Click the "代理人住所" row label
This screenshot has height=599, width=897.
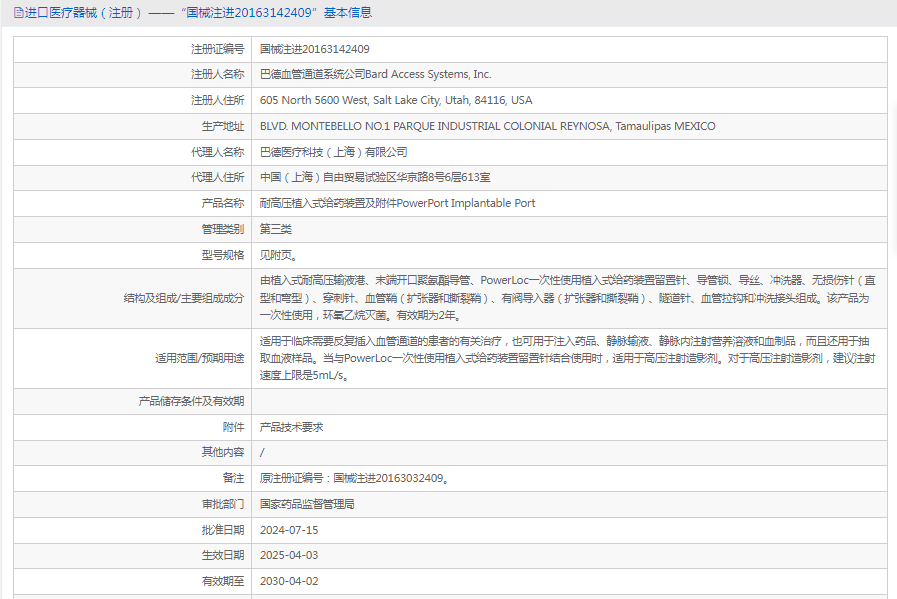point(217,177)
